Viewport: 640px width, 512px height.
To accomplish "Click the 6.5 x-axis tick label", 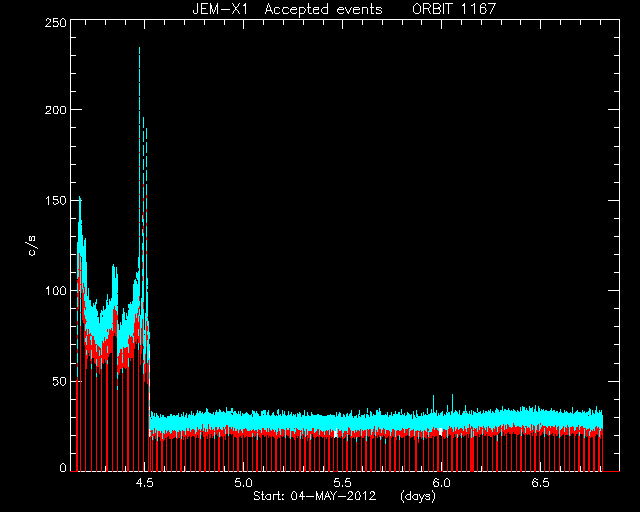I will coord(540,483).
